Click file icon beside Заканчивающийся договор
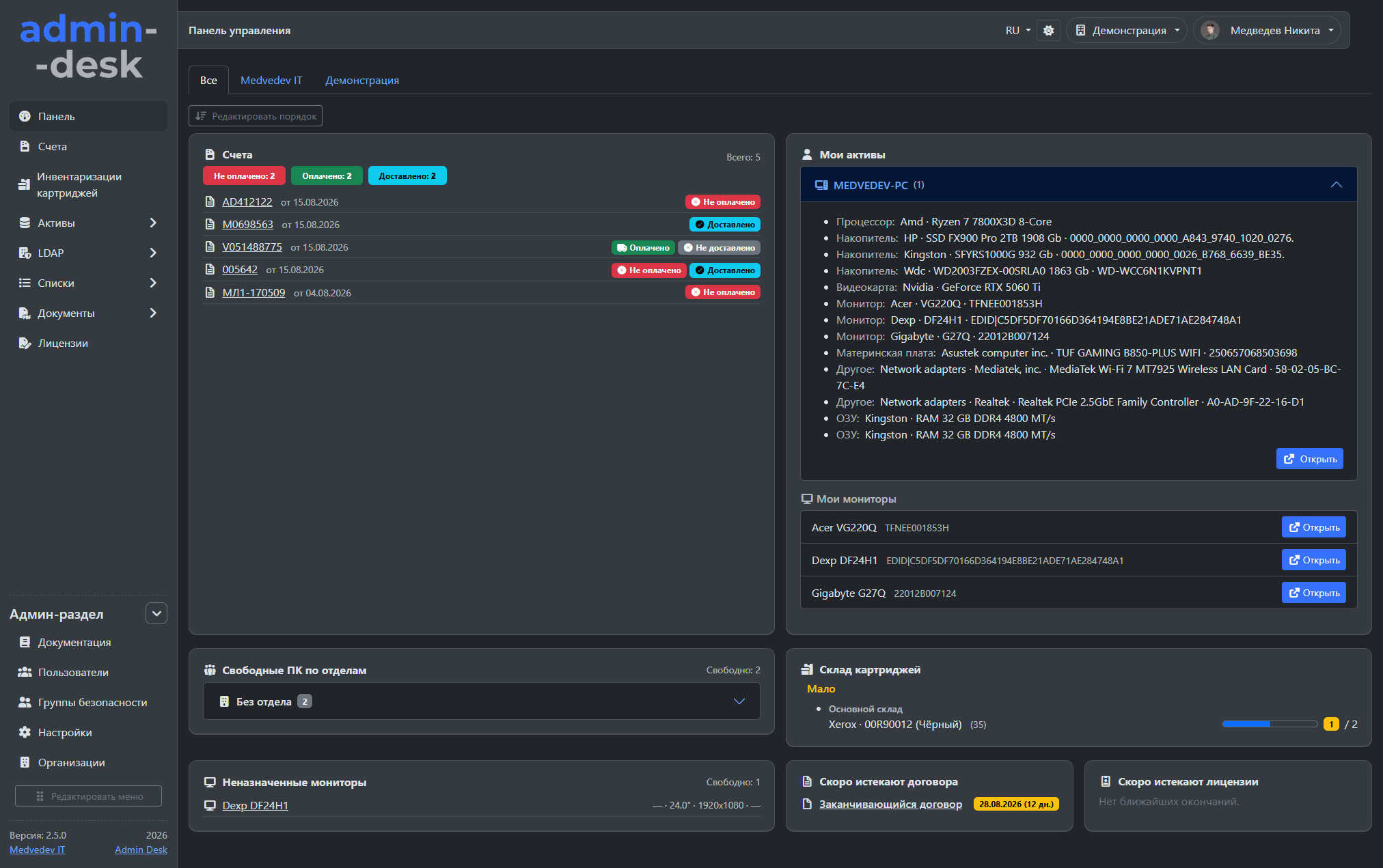Image resolution: width=1383 pixels, height=868 pixels. (807, 804)
